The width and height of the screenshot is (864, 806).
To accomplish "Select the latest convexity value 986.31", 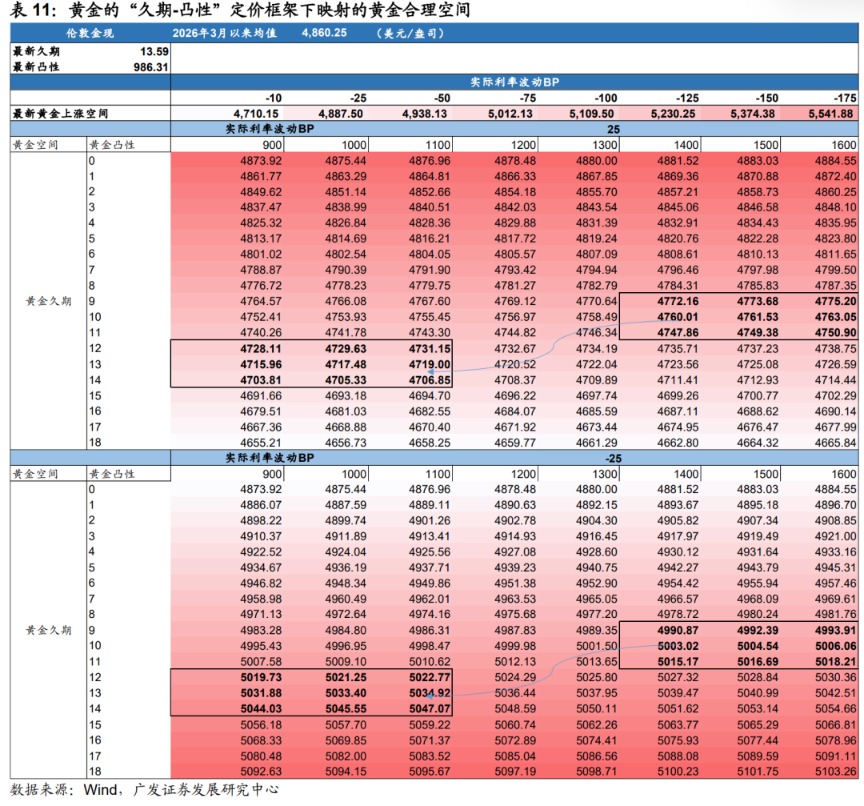I will (x=150, y=66).
